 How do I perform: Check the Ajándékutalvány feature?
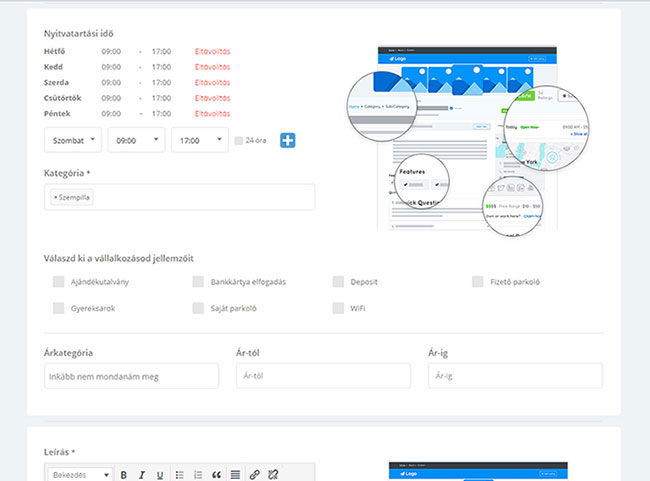coord(59,282)
